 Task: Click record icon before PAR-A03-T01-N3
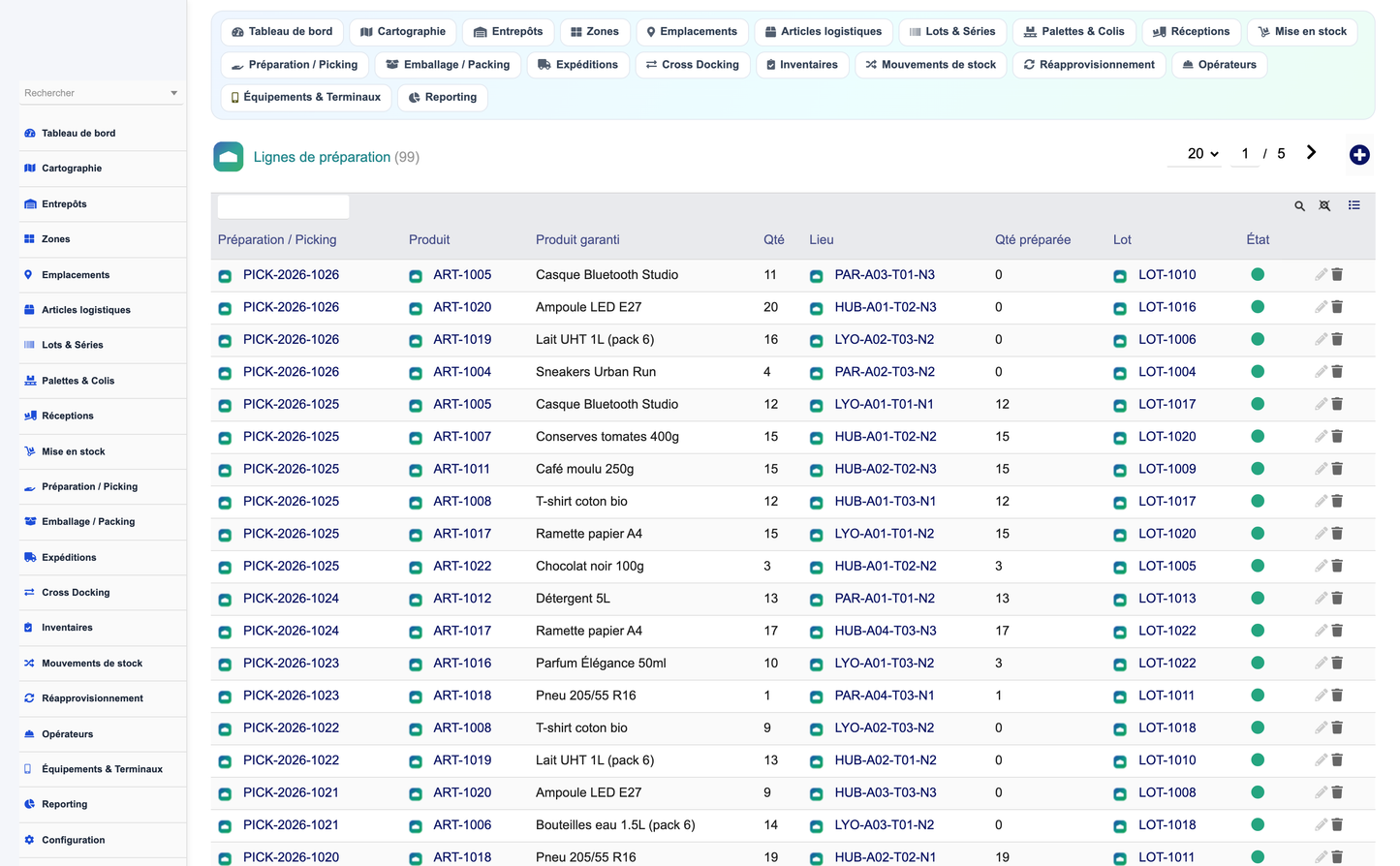click(816, 276)
